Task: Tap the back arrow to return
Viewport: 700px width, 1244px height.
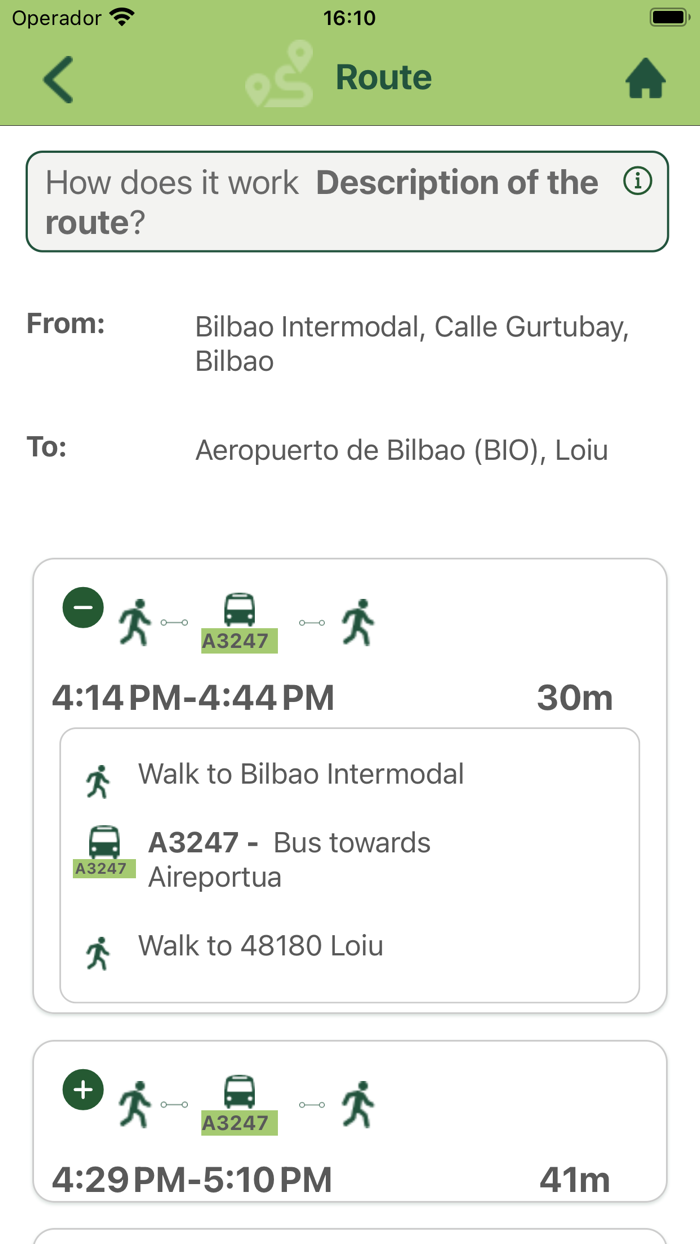Action: pyautogui.click(x=57, y=77)
